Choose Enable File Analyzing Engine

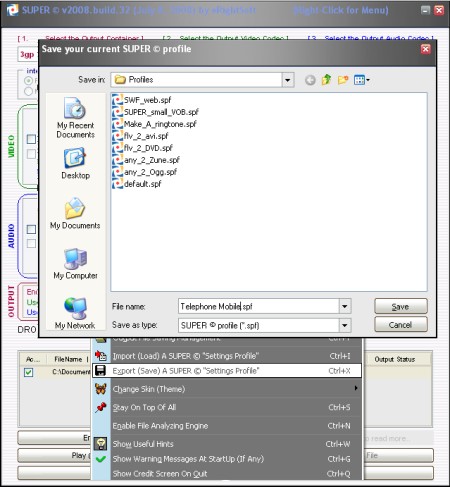[227, 426]
